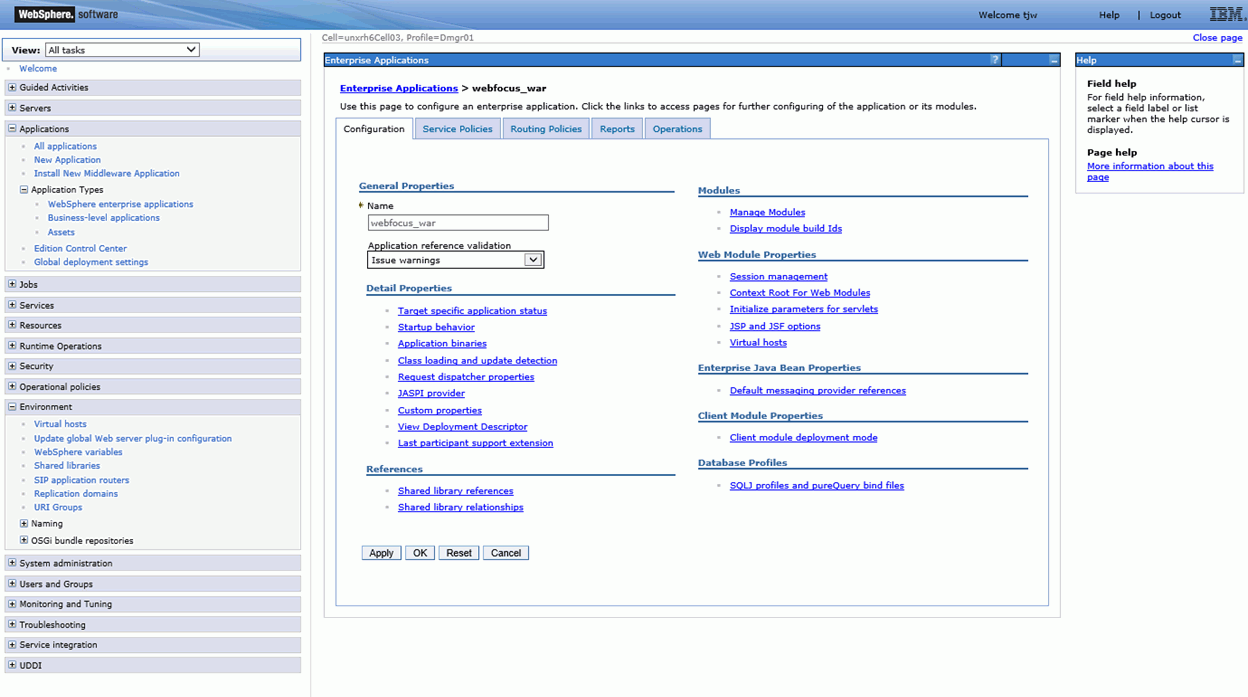The height and width of the screenshot is (697, 1248).
Task: Expand Operational policies section
Action: (x=12, y=386)
